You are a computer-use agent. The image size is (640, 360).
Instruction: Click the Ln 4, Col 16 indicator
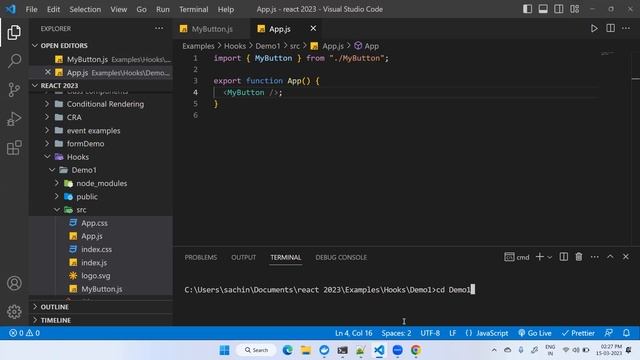(x=353, y=333)
